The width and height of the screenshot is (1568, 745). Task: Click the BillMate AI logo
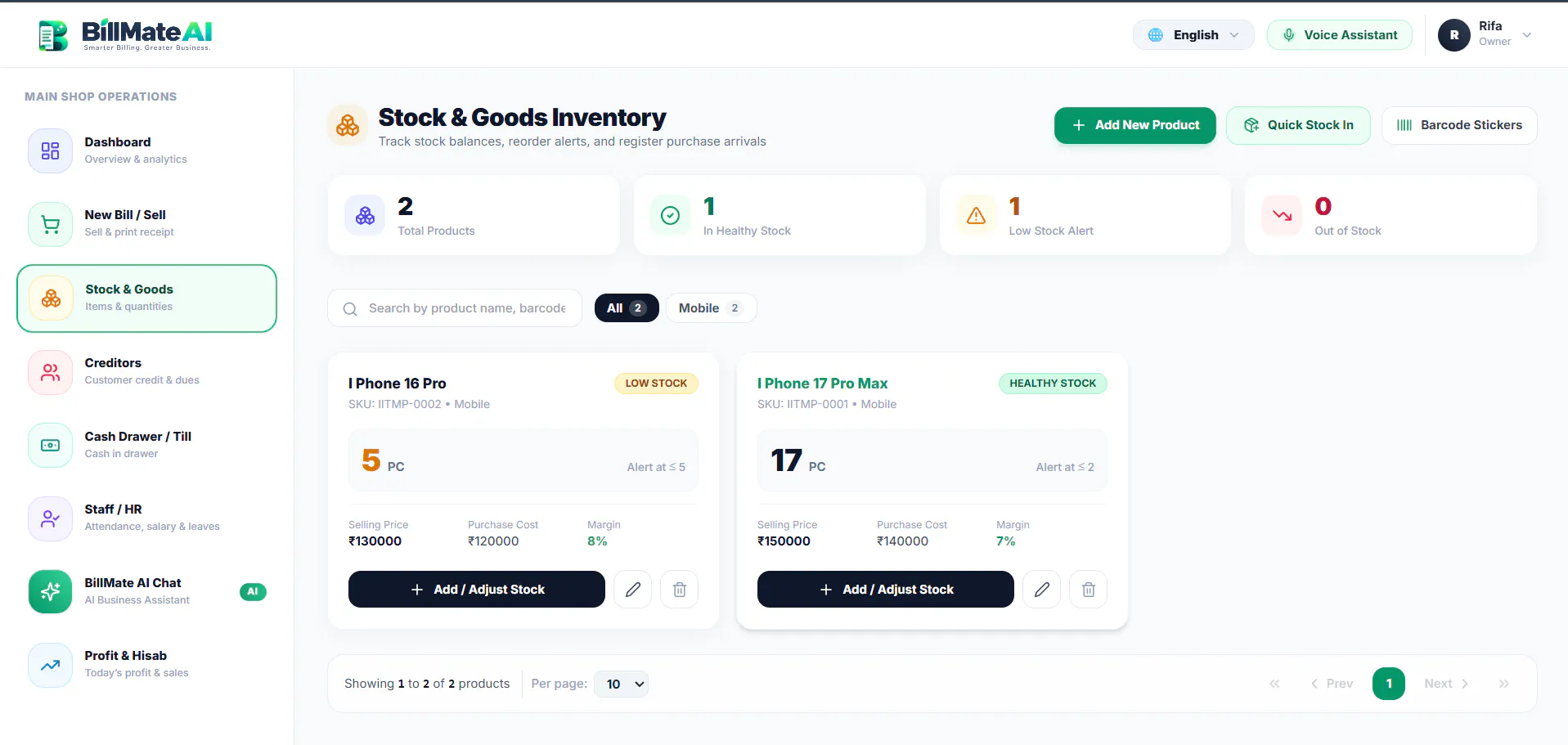[x=125, y=34]
